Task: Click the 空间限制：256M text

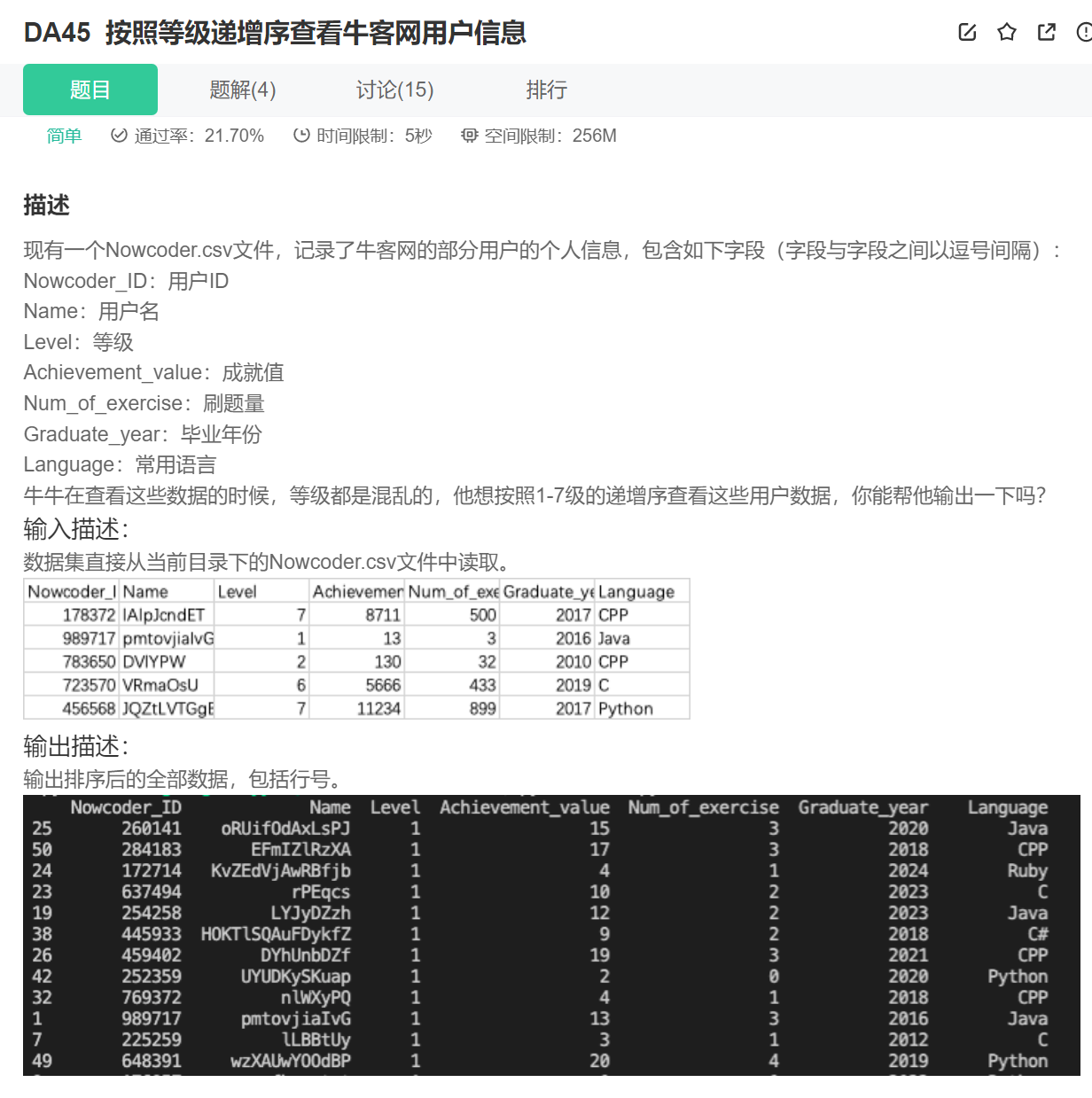Action: (x=550, y=136)
